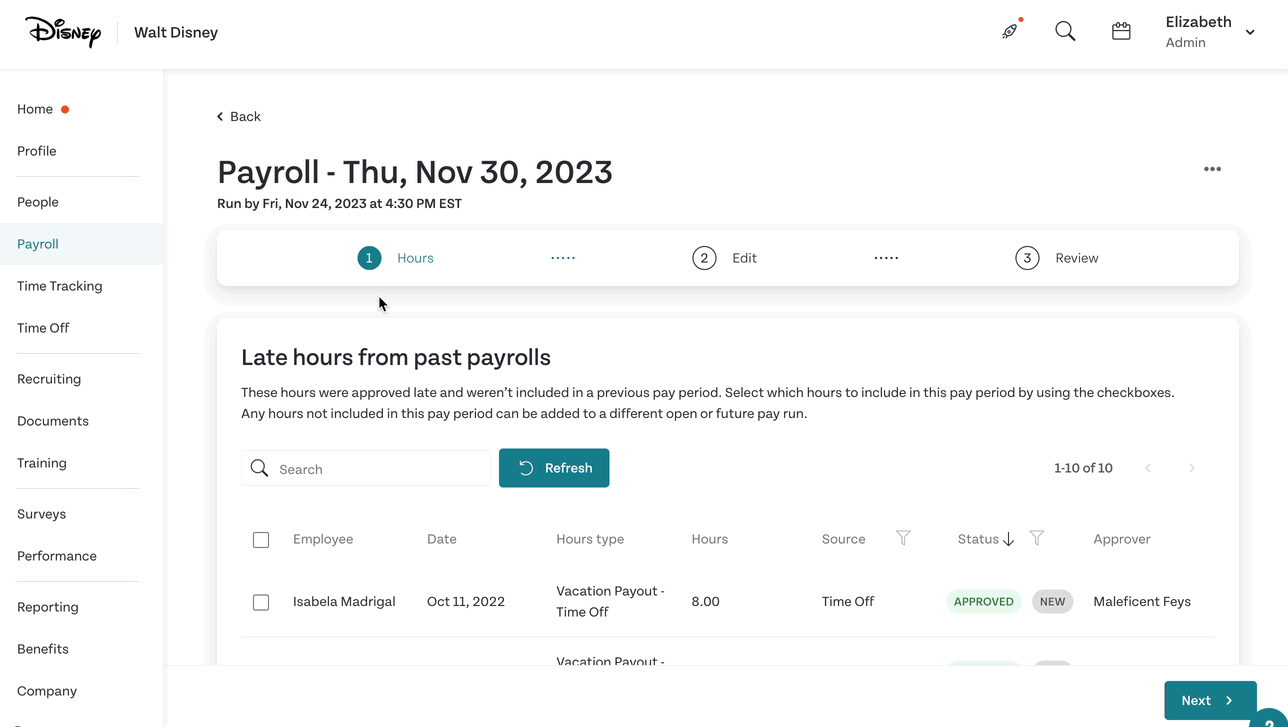Filter the Source column
The width and height of the screenshot is (1288, 727).
(903, 538)
